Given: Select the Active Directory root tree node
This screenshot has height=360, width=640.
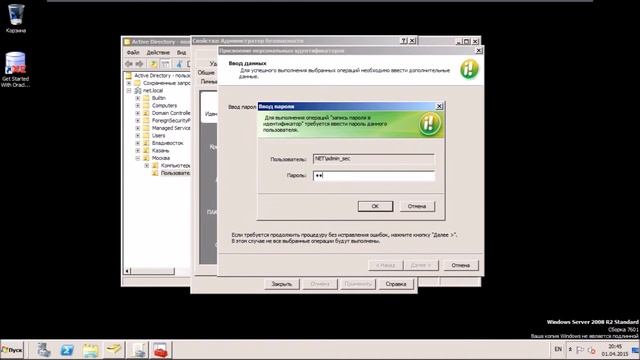Looking at the screenshot, I should pos(162,76).
